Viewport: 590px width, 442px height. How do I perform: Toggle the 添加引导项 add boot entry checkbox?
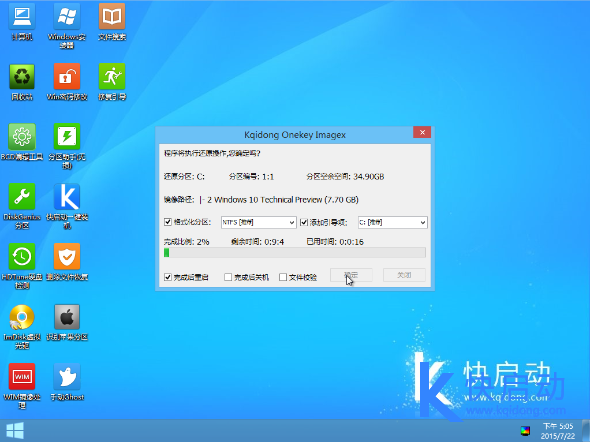click(x=304, y=222)
